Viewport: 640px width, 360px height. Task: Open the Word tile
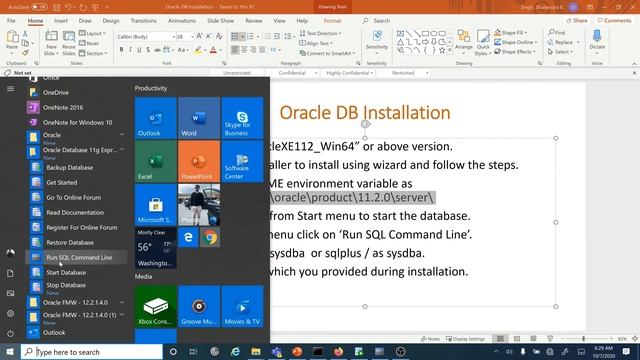point(199,118)
